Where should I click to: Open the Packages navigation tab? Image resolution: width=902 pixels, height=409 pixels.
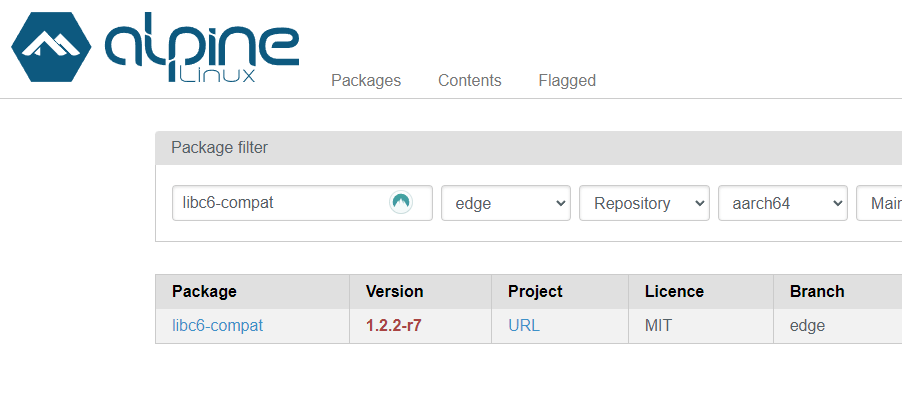coord(366,81)
